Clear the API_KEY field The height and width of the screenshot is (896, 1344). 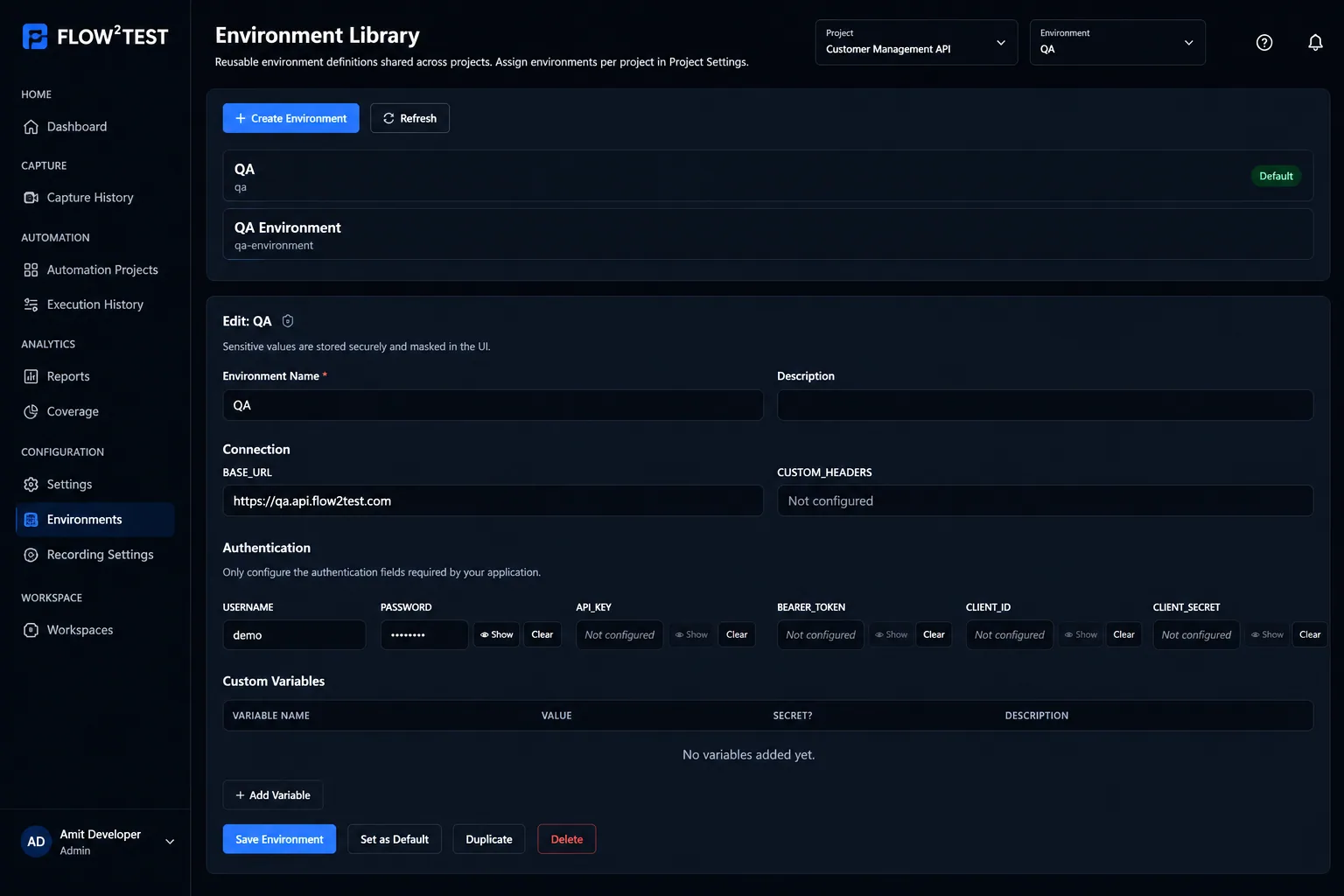point(737,634)
